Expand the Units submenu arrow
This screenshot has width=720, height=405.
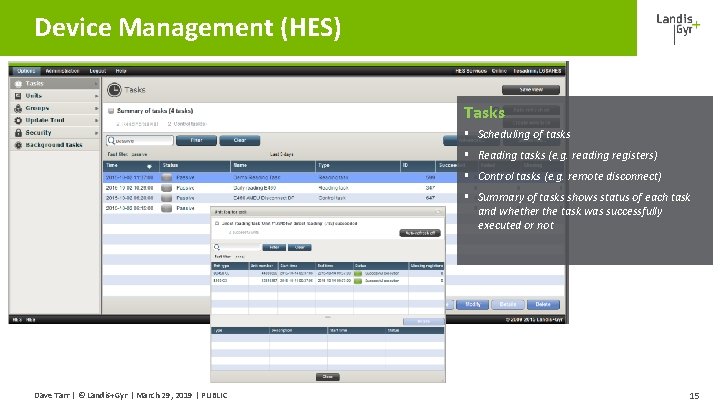[96, 96]
